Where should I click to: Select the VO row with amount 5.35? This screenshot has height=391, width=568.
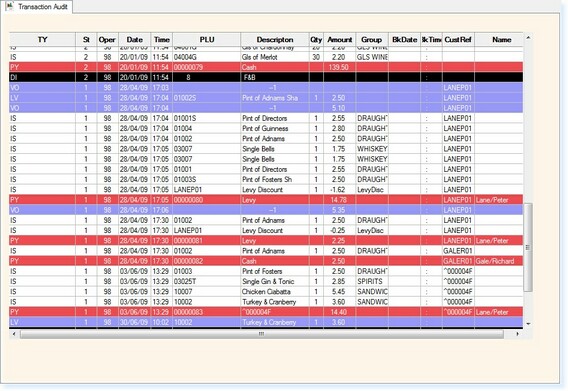point(266,210)
